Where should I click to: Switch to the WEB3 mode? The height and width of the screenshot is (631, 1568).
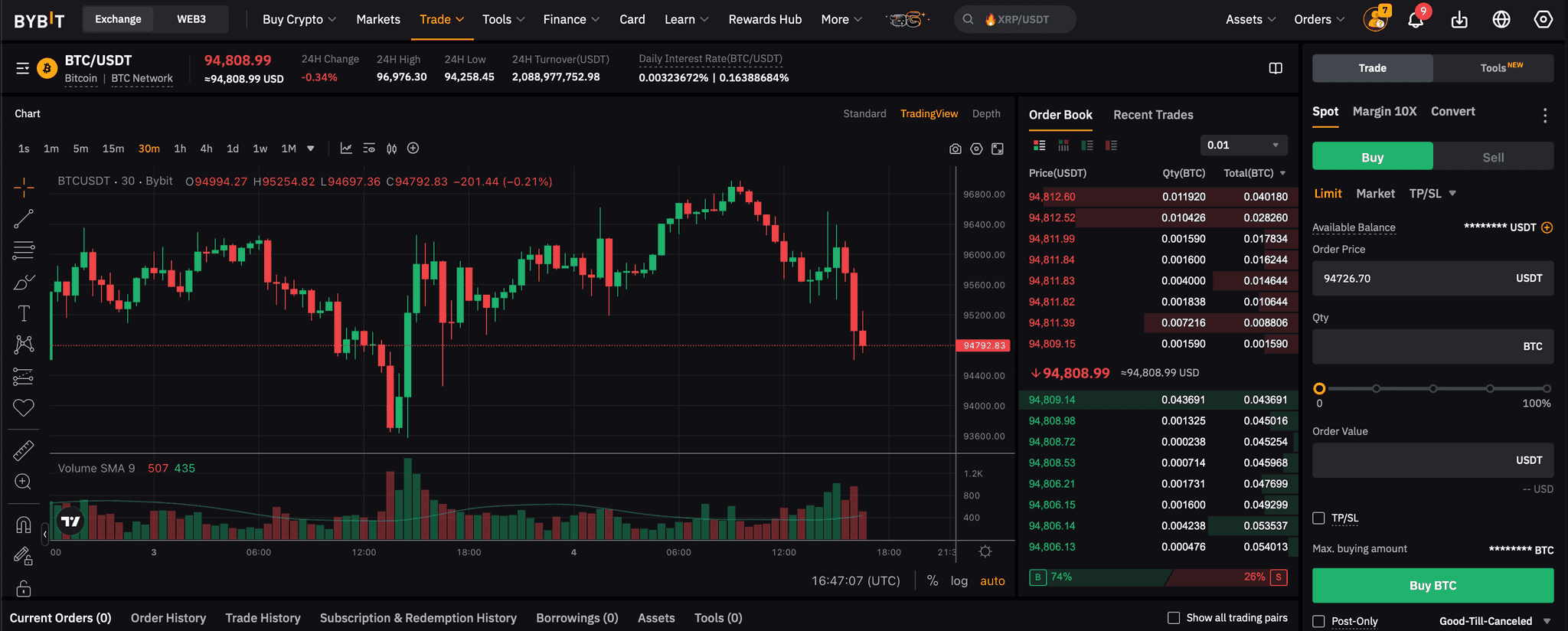191,19
